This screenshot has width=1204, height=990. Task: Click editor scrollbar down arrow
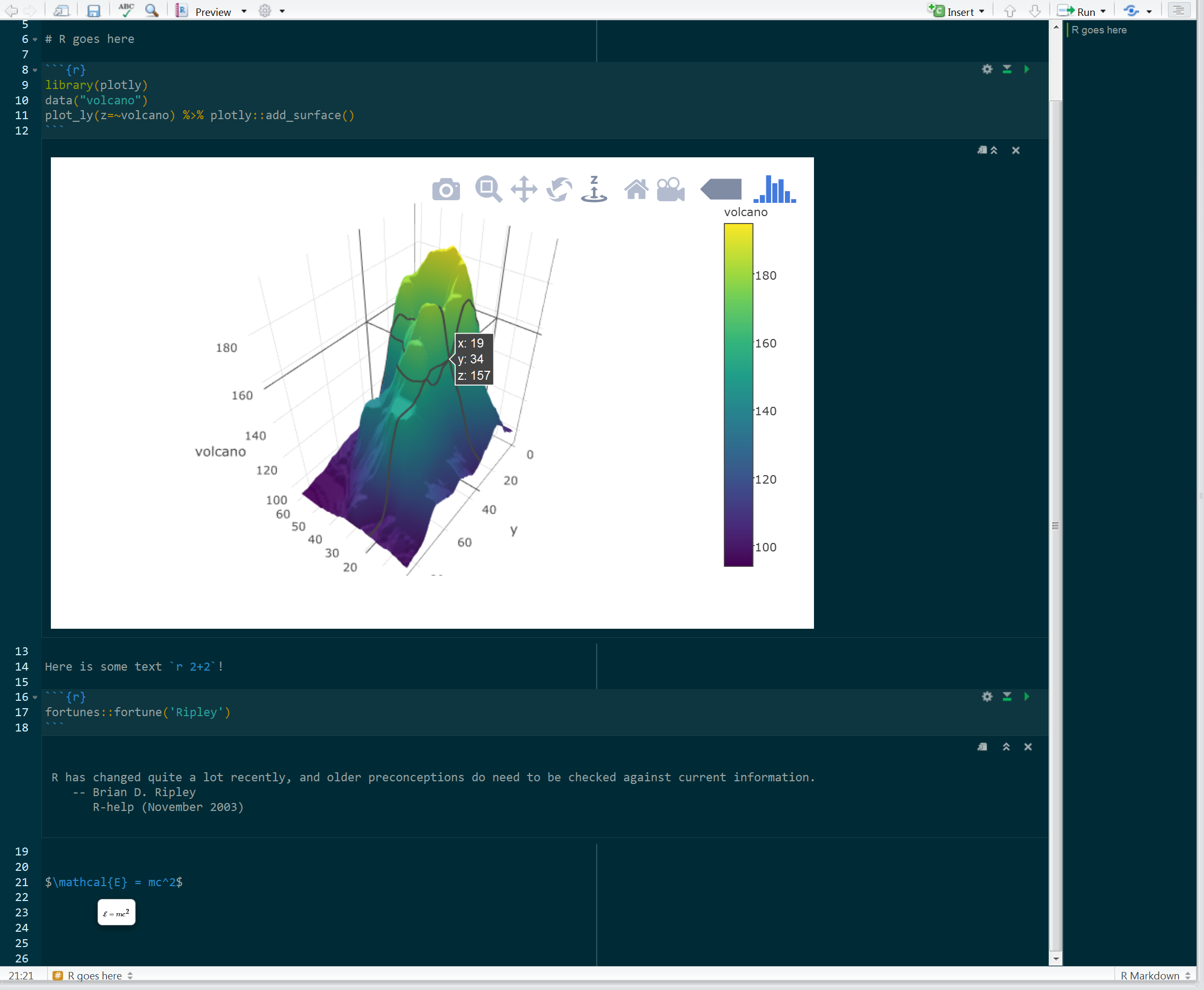tap(1056, 959)
